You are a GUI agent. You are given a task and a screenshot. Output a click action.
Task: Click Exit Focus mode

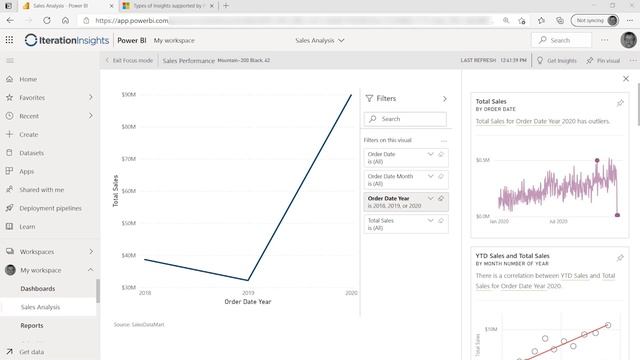point(129,60)
